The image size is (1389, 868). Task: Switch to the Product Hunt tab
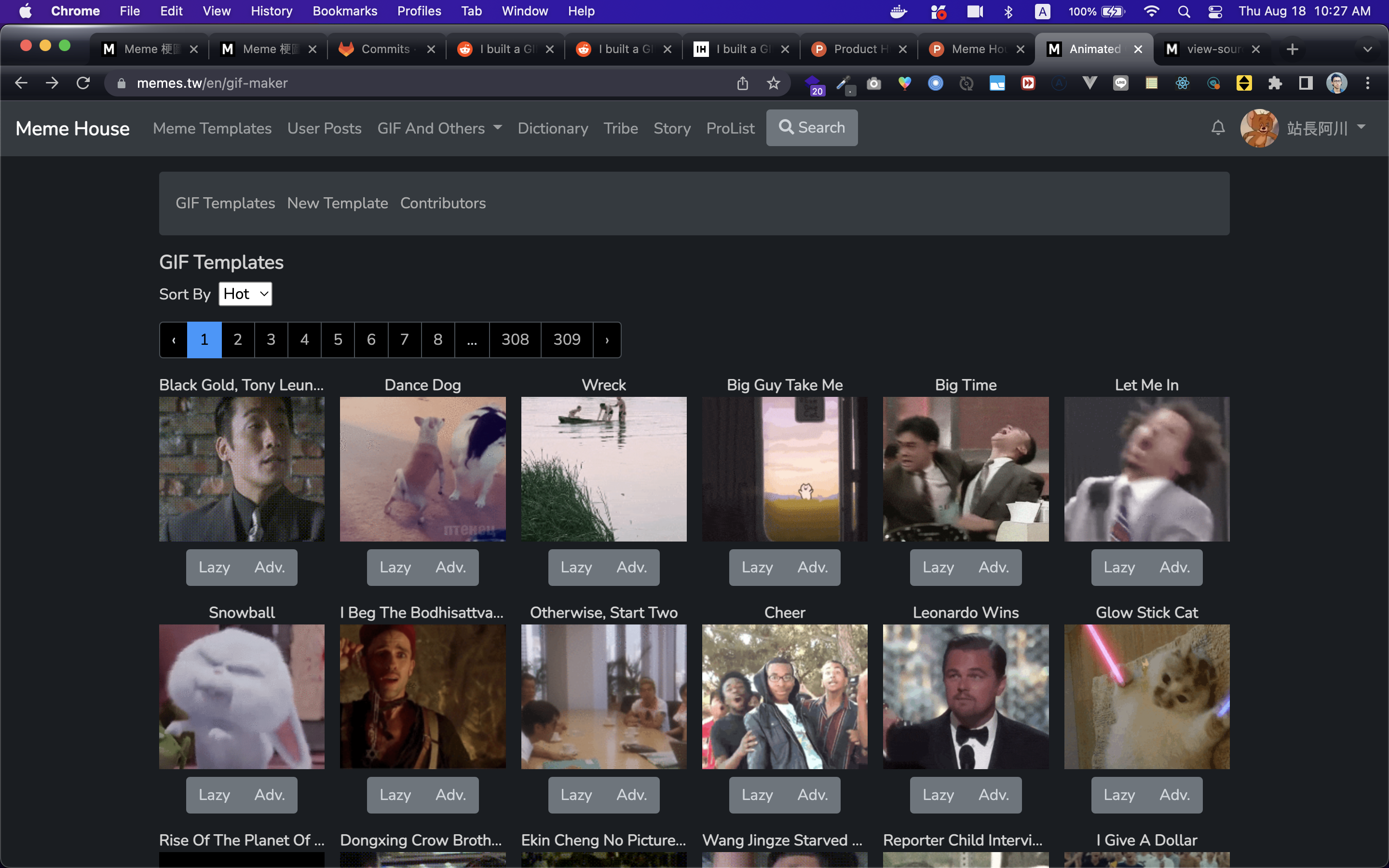tap(860, 49)
